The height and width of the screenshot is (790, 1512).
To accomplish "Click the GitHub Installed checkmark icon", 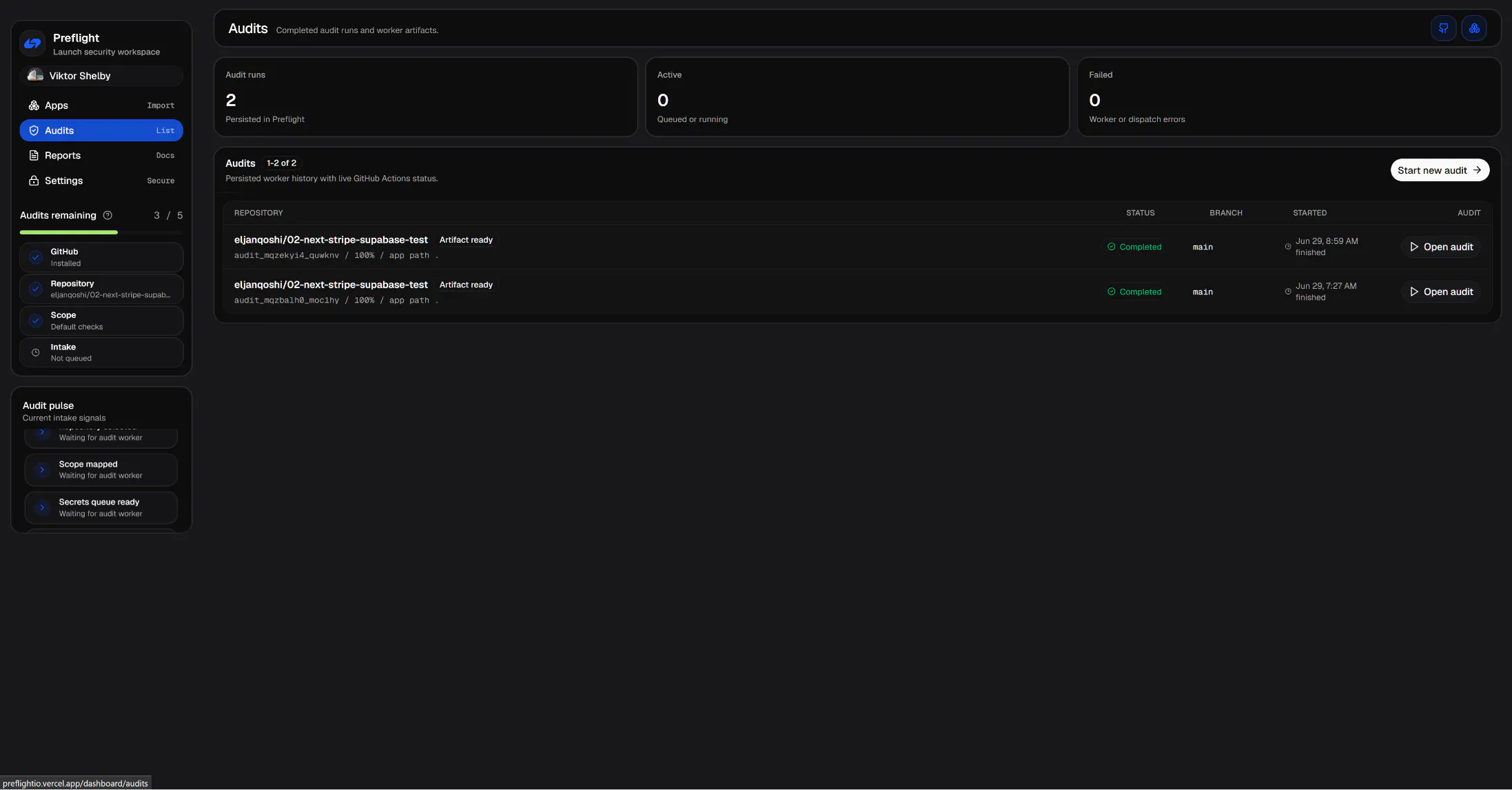I will tap(36, 257).
